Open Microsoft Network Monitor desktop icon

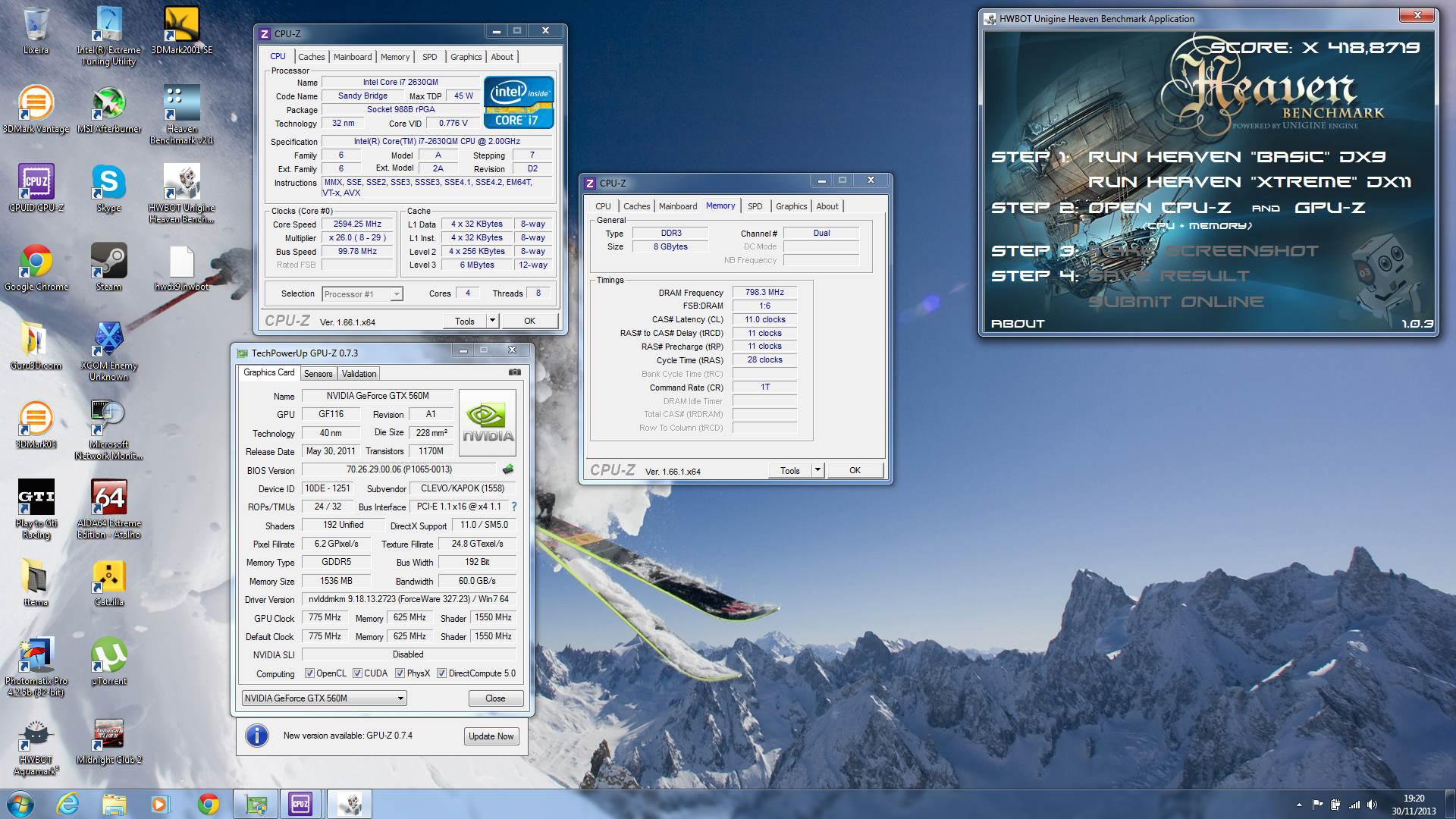click(108, 430)
